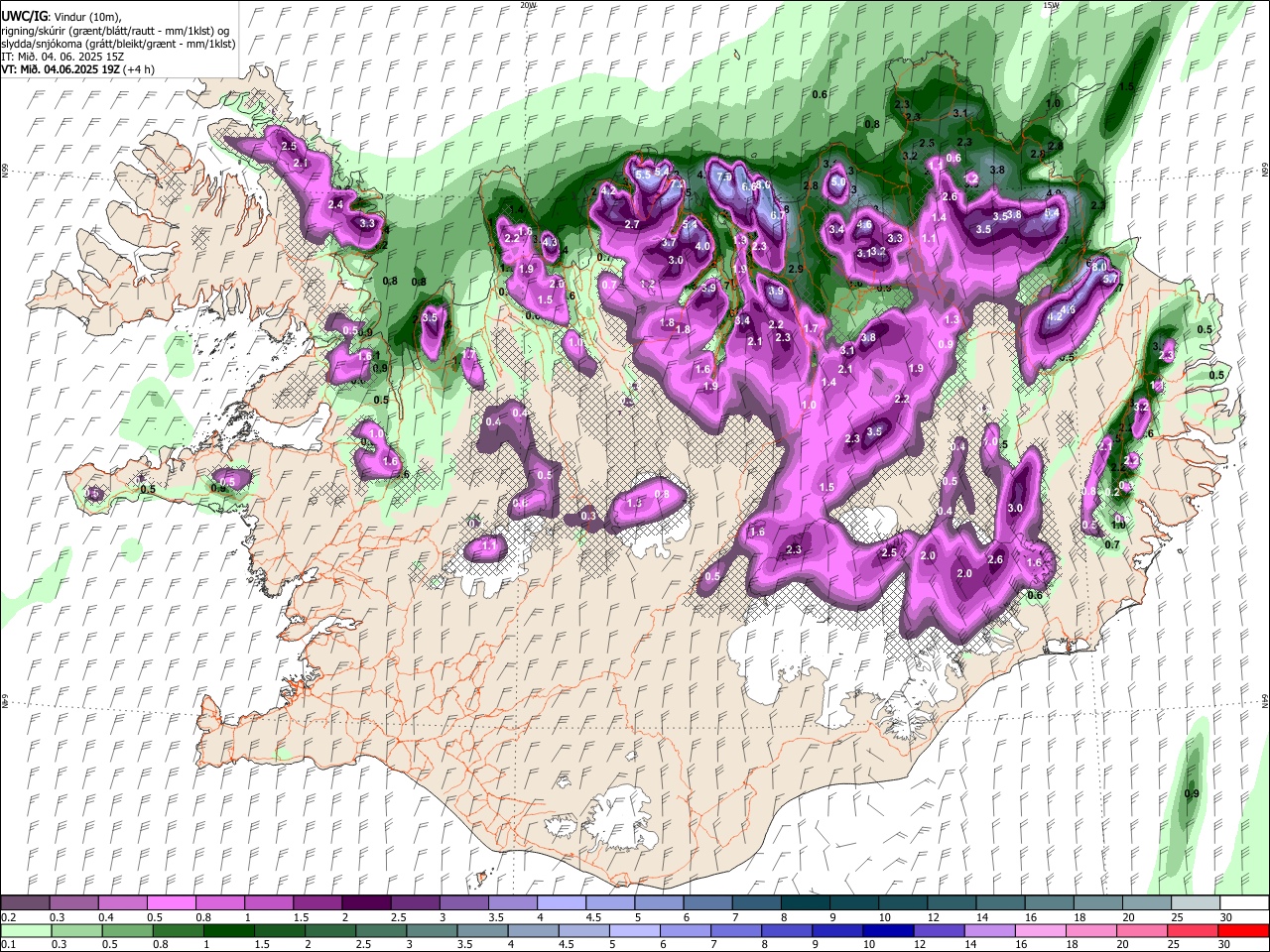Viewport: 1270px width, 952px height.
Task: Click the snow legend swatch for 0.3–0.4
Action: point(74,902)
